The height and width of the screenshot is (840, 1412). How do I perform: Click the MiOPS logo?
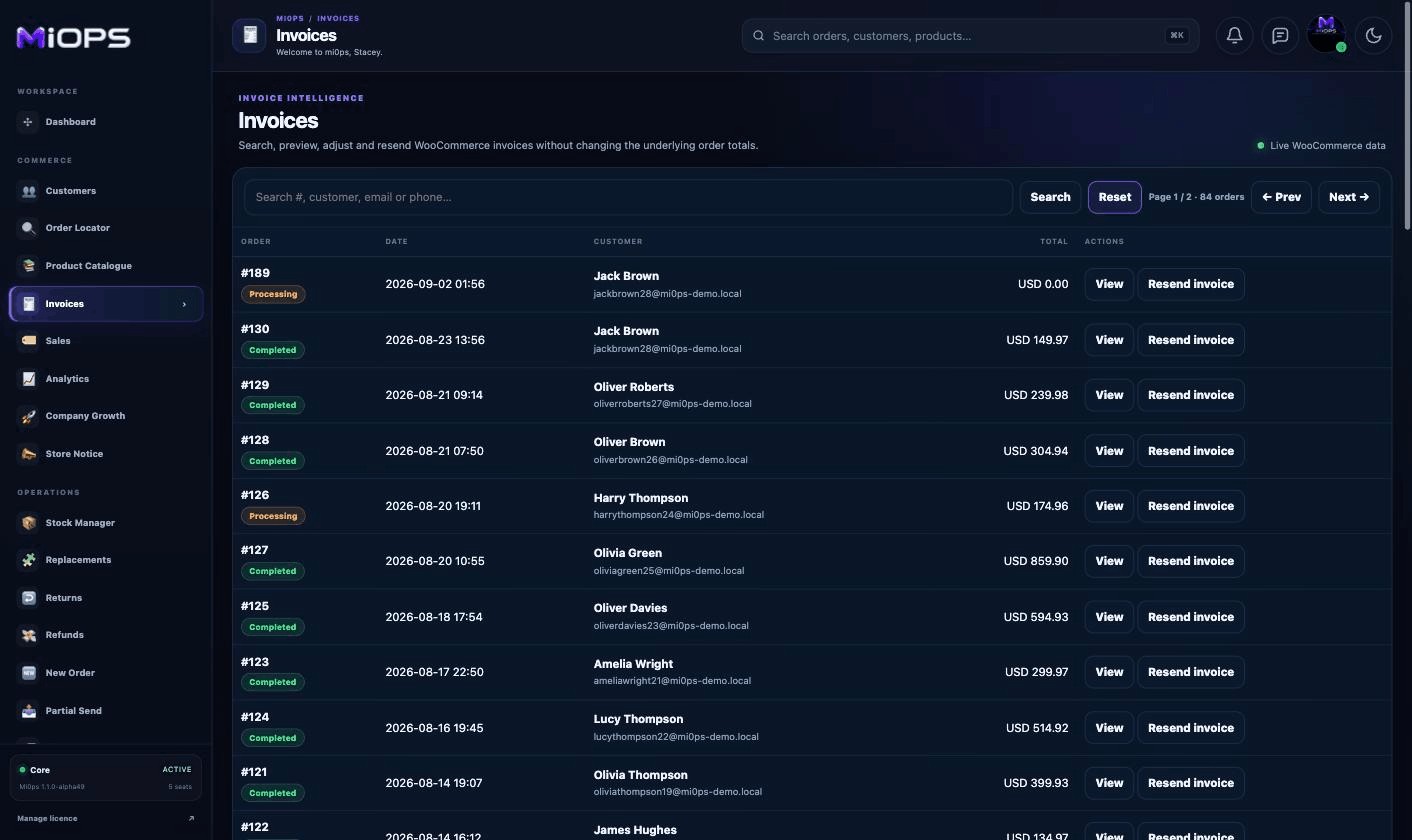coord(73,37)
